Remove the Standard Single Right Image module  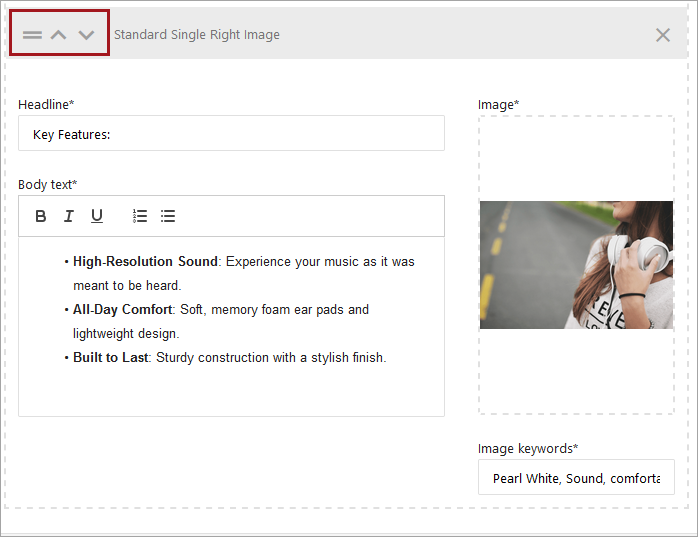tap(662, 35)
